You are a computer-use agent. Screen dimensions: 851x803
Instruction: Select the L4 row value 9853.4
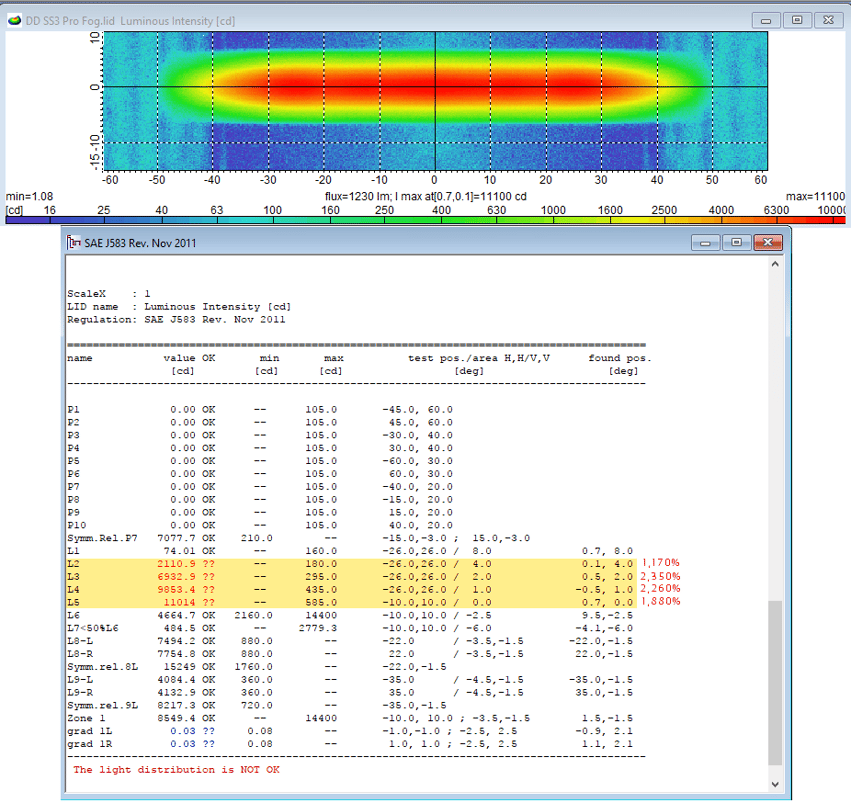click(x=176, y=590)
